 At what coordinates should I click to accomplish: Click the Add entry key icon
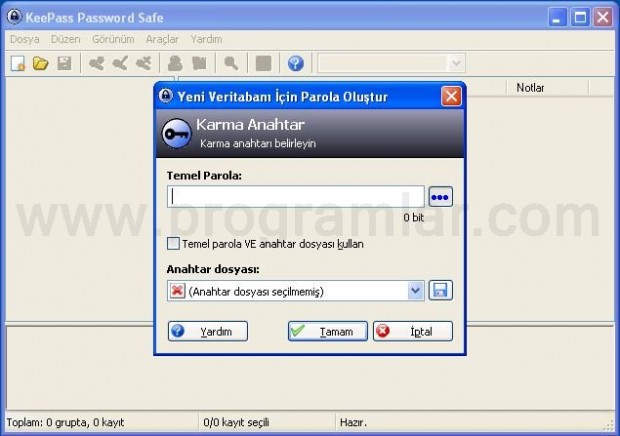(x=96, y=63)
